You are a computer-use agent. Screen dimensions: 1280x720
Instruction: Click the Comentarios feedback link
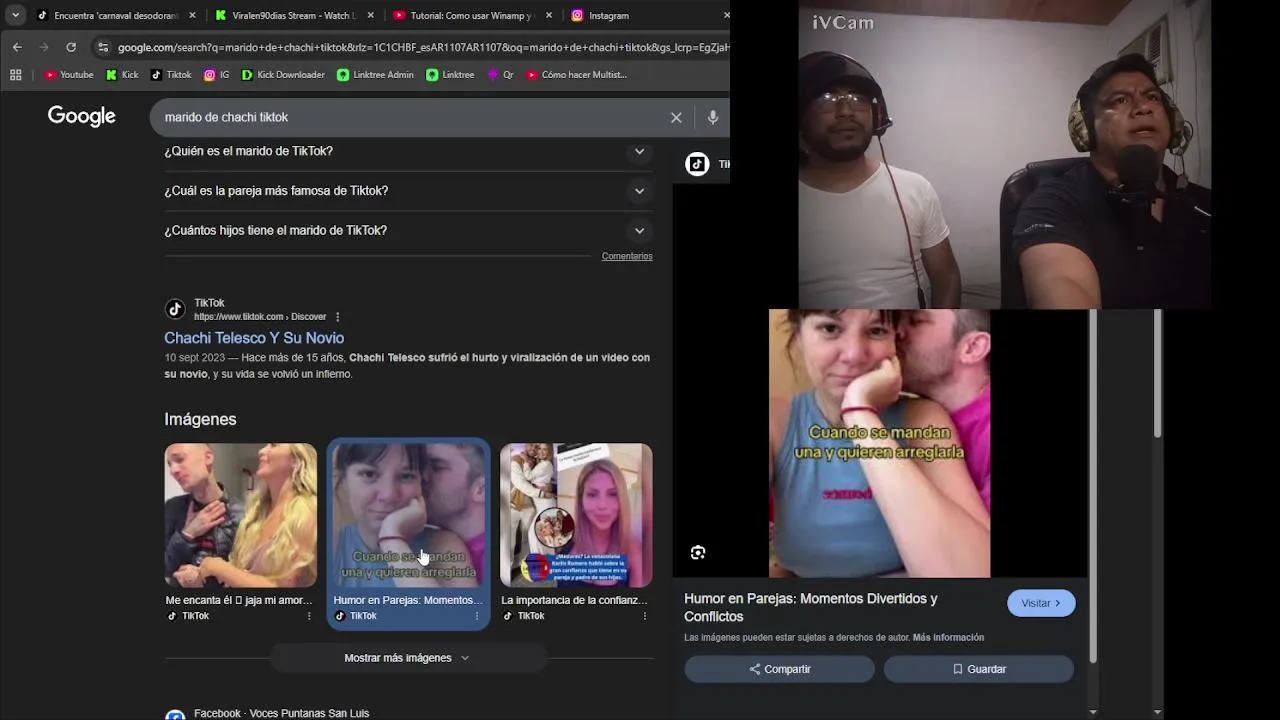click(627, 256)
